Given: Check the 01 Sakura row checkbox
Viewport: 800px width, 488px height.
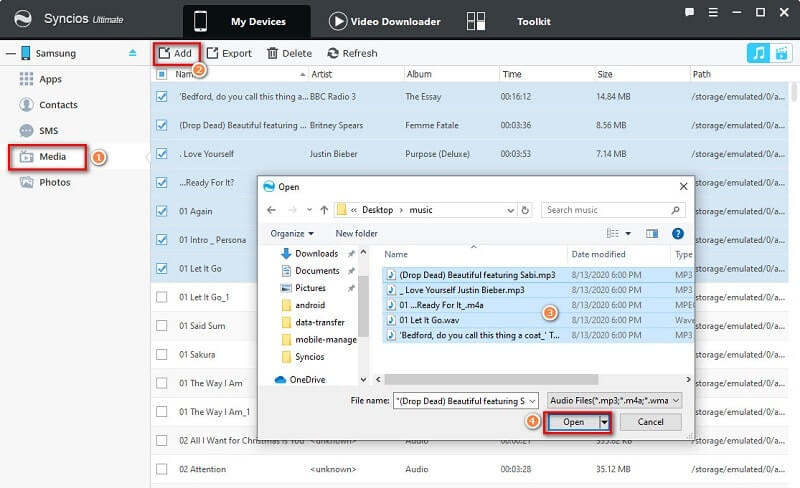Looking at the screenshot, I should pyautogui.click(x=162, y=354).
